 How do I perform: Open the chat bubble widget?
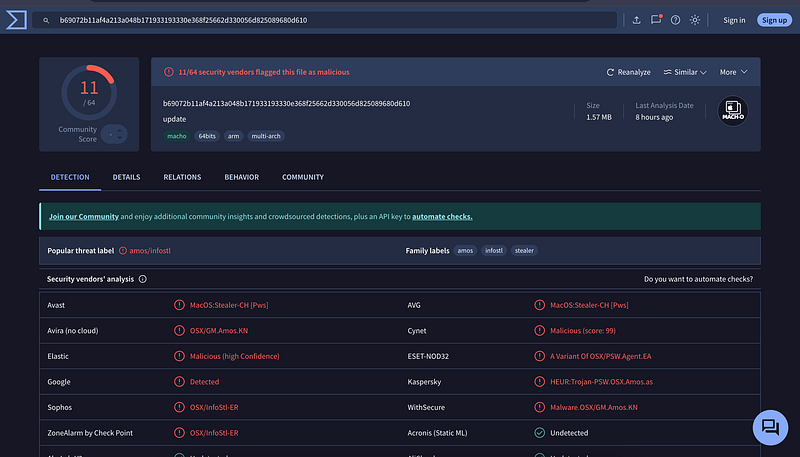[770, 427]
